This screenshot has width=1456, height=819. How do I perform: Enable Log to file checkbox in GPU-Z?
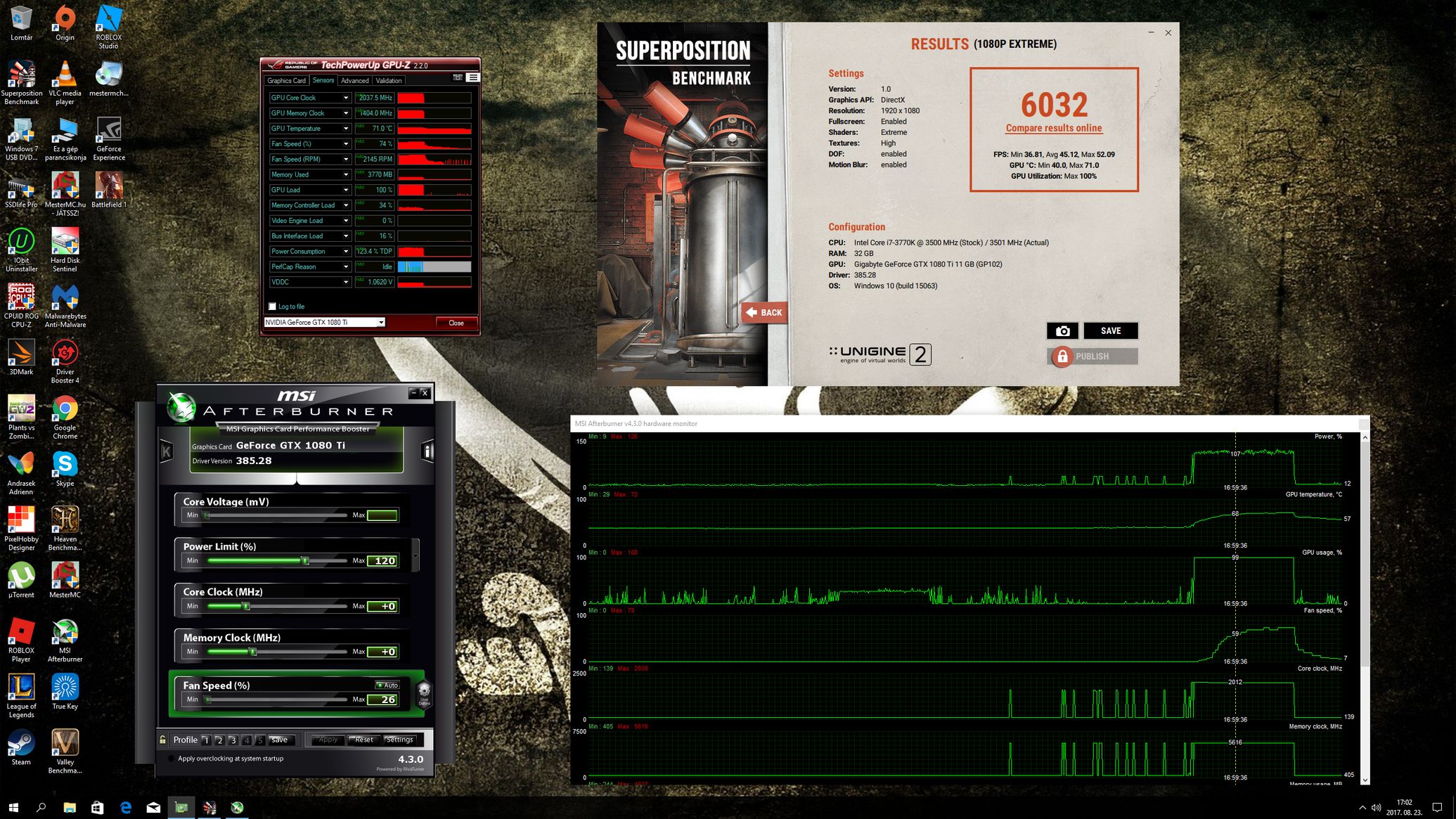[x=272, y=307]
